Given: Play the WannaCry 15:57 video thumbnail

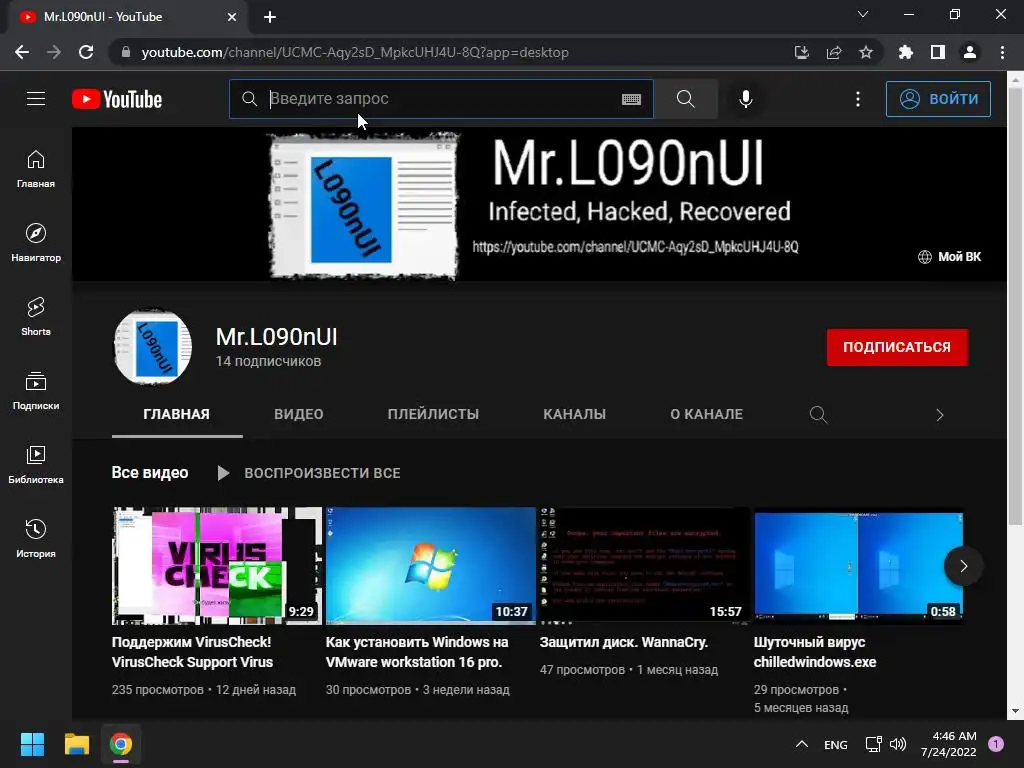Looking at the screenshot, I should pos(645,566).
